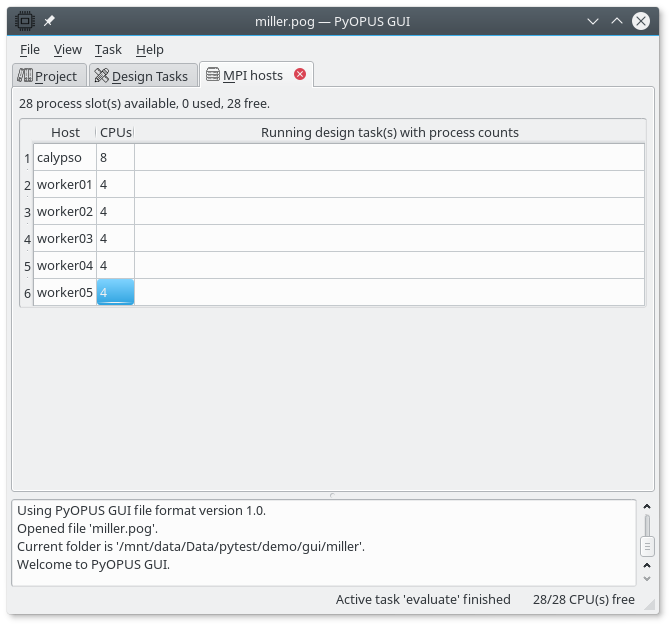This screenshot has height=627, width=672.
Task: Sort the table by the Host column header
Action: [x=65, y=132]
